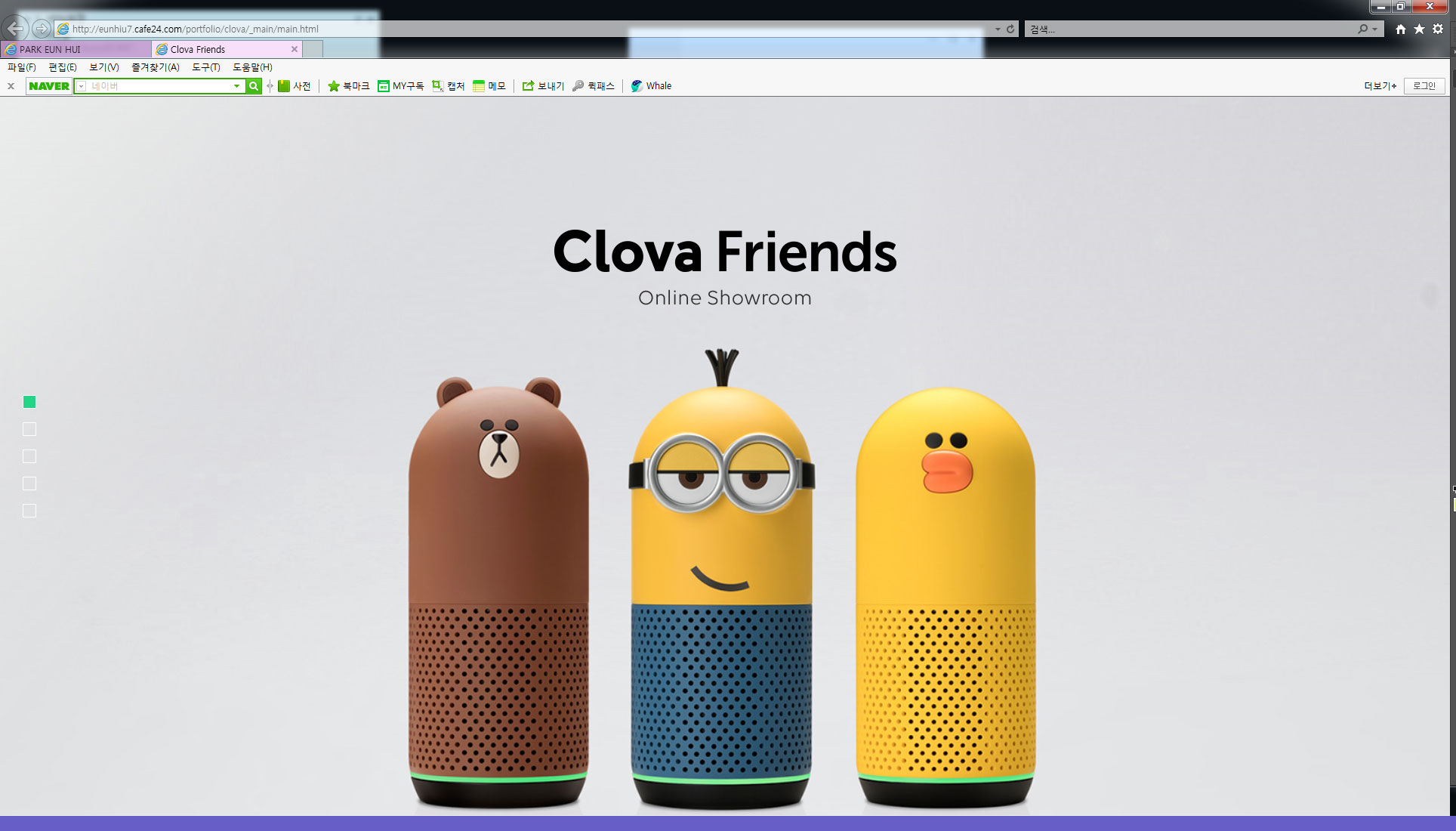The width and height of the screenshot is (1456, 831).
Task: Open the Favorites star icon
Action: (1419, 29)
